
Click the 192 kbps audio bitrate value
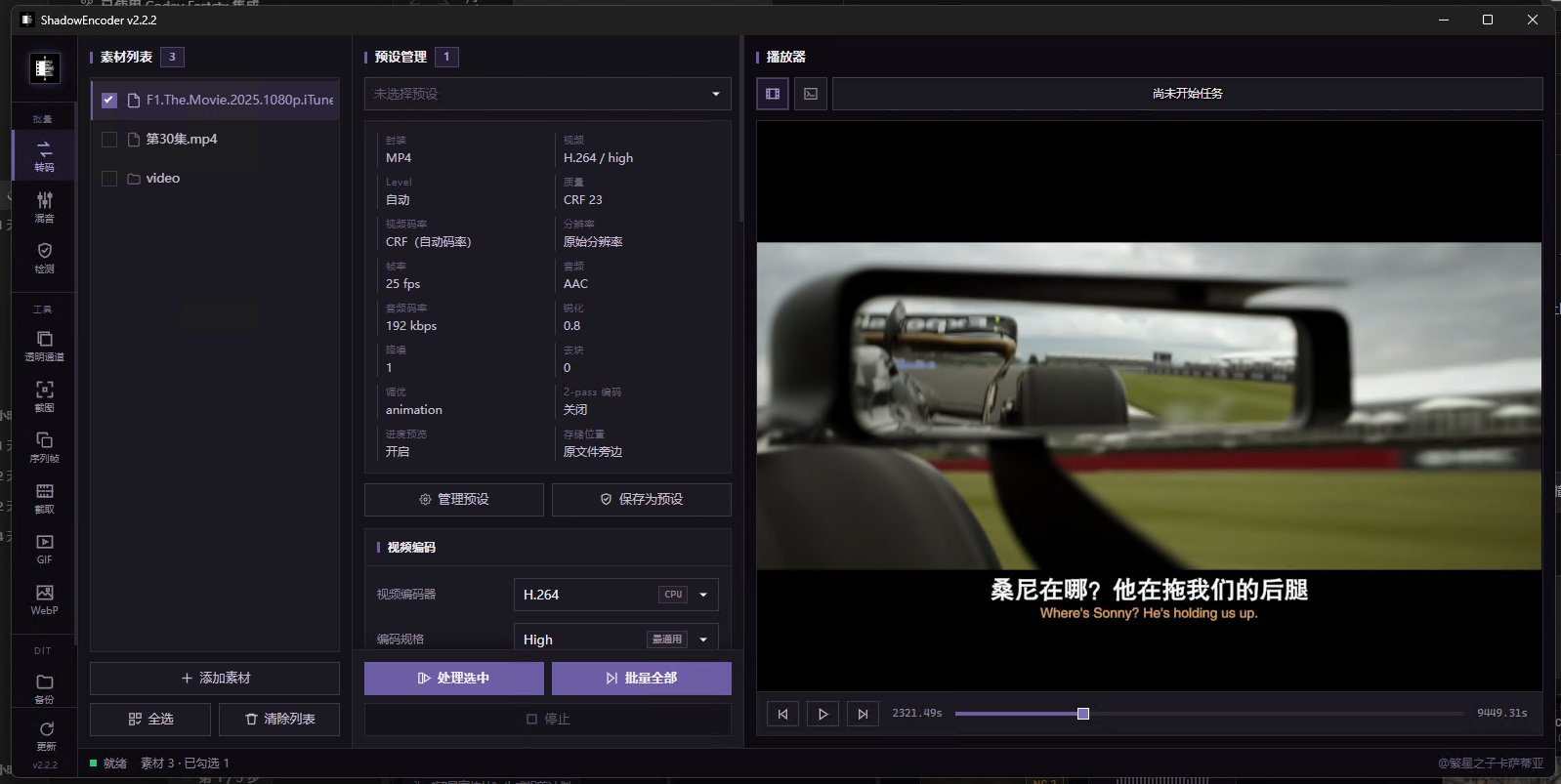(411, 325)
